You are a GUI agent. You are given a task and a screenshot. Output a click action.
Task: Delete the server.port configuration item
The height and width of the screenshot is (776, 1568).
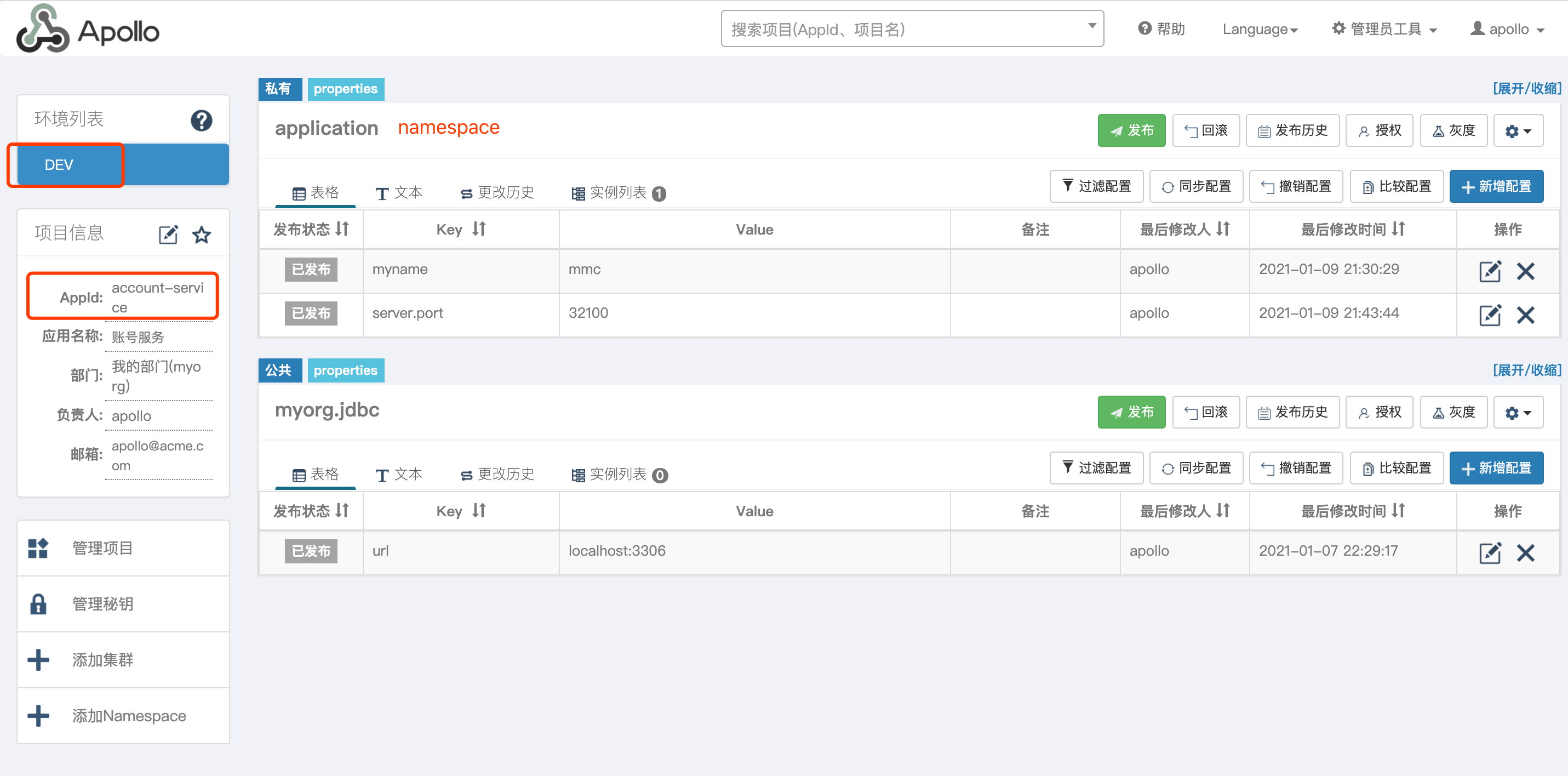1526,315
